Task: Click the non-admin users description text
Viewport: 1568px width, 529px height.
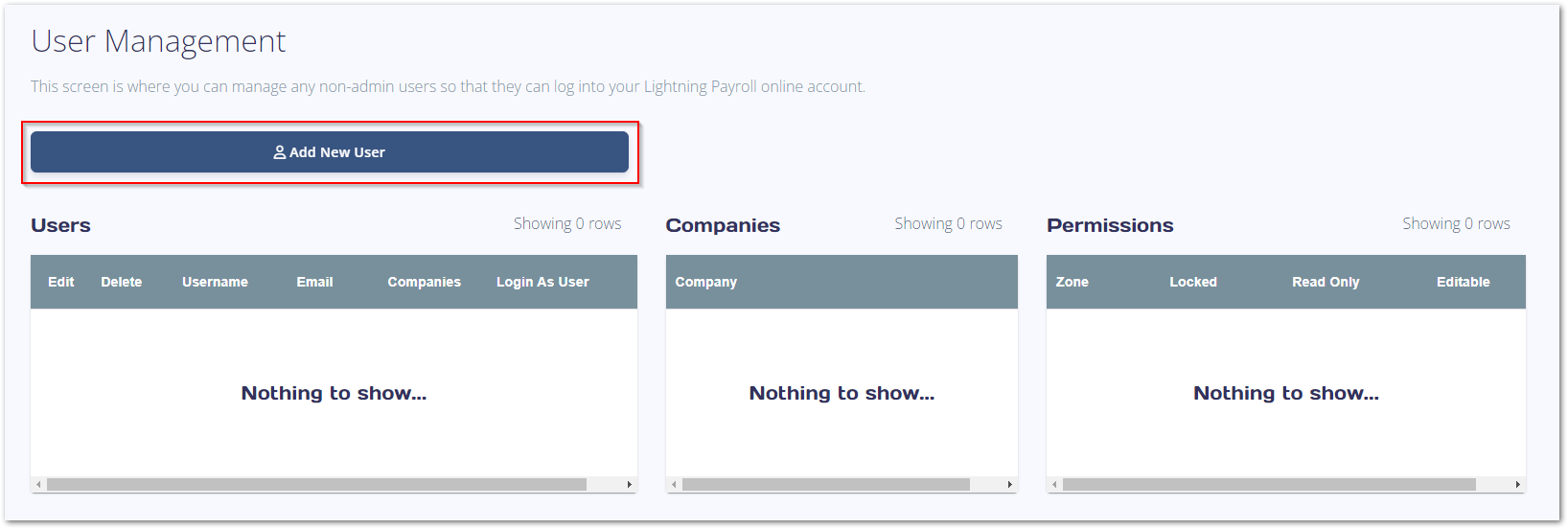Action: 448,86
